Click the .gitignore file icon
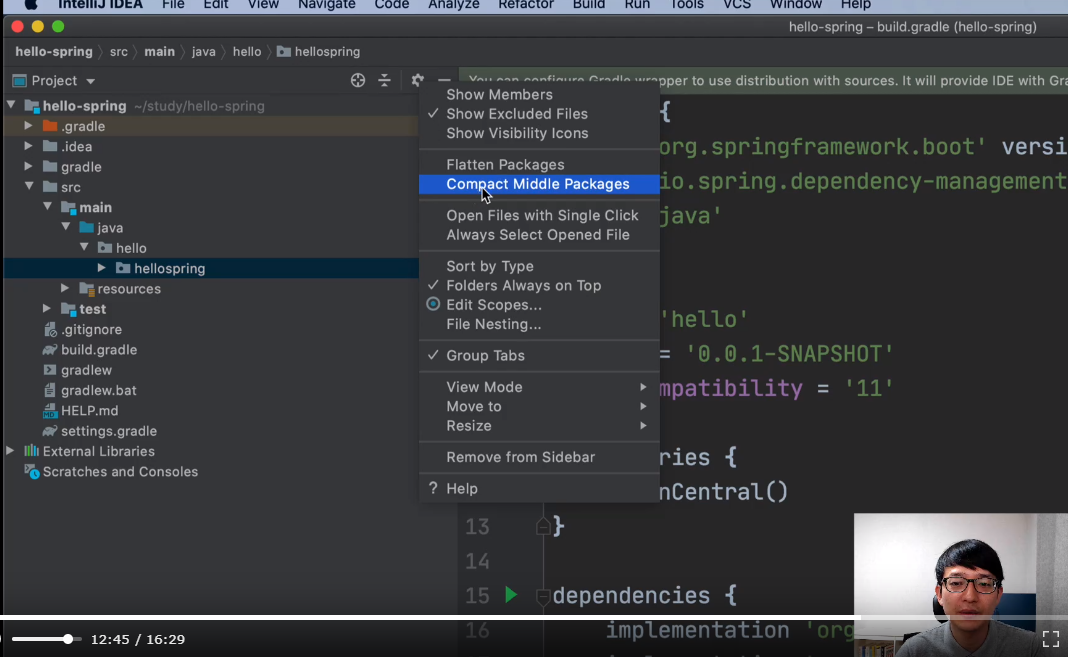This screenshot has height=657, width=1068. (50, 330)
